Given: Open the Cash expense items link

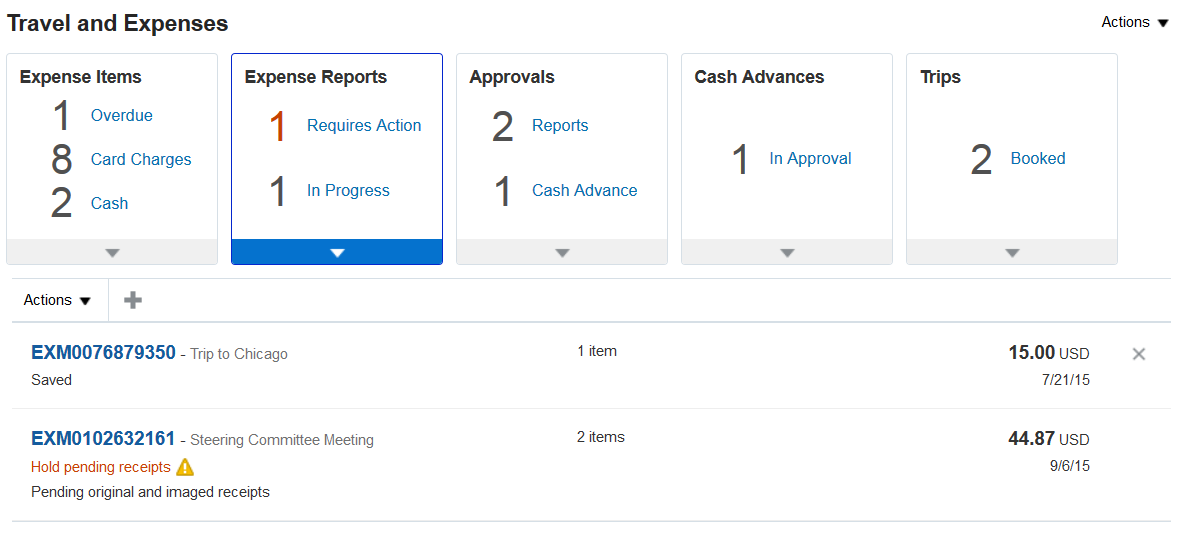Looking at the screenshot, I should [109, 203].
